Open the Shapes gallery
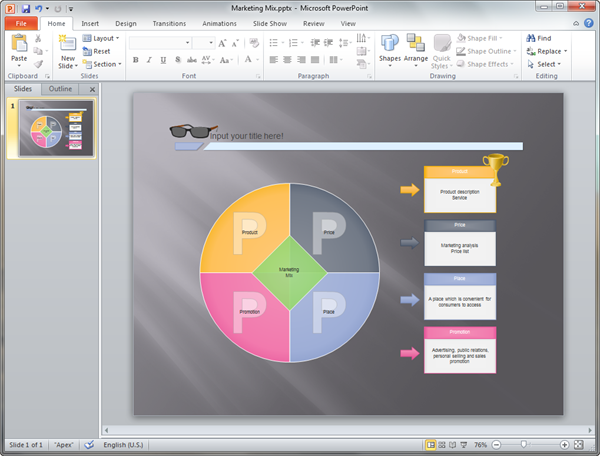 coord(390,49)
